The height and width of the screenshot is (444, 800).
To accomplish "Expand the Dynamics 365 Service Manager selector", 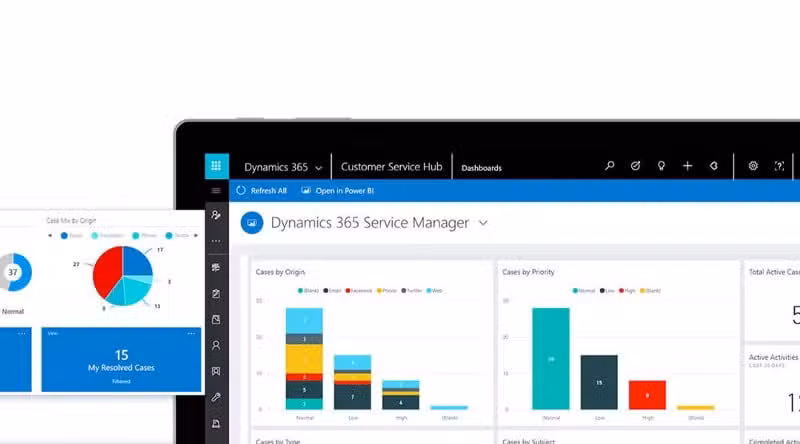I will tap(483, 223).
